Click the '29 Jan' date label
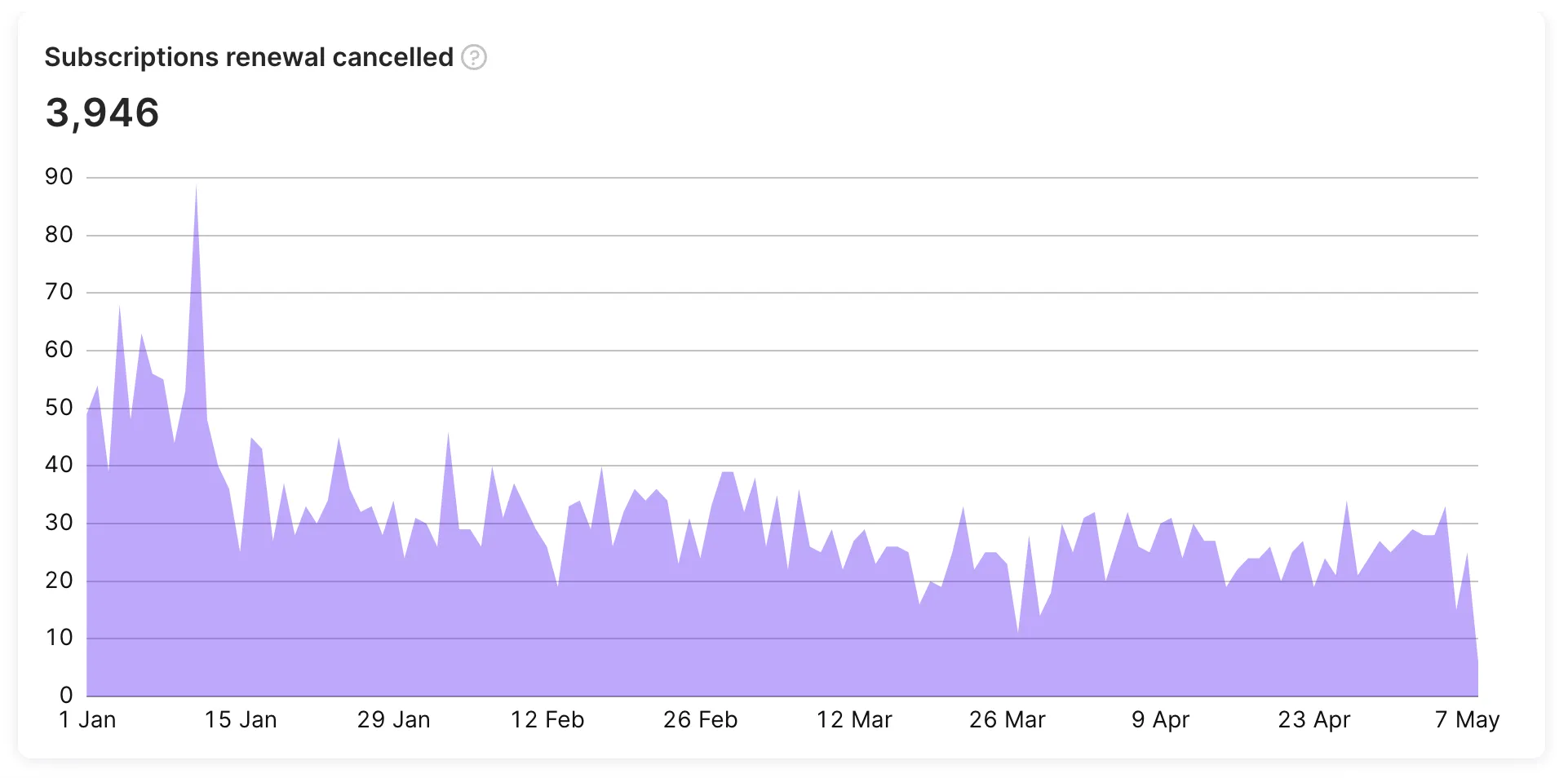 click(393, 720)
